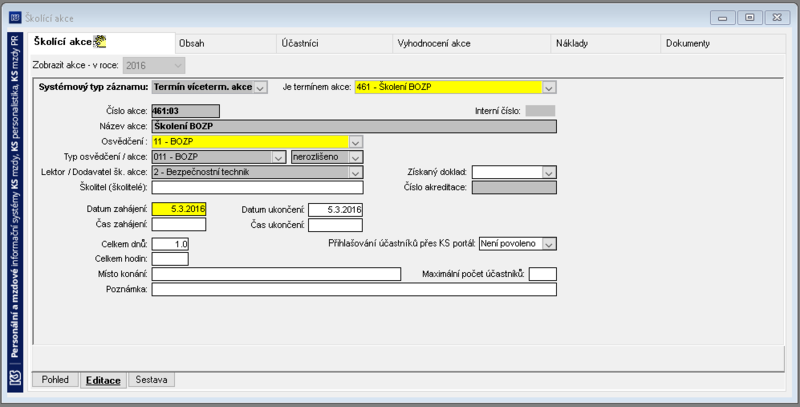Viewport: 800px width, 407px height.
Task: Open the Získaný doklad dropdown
Action: pyautogui.click(x=548, y=172)
